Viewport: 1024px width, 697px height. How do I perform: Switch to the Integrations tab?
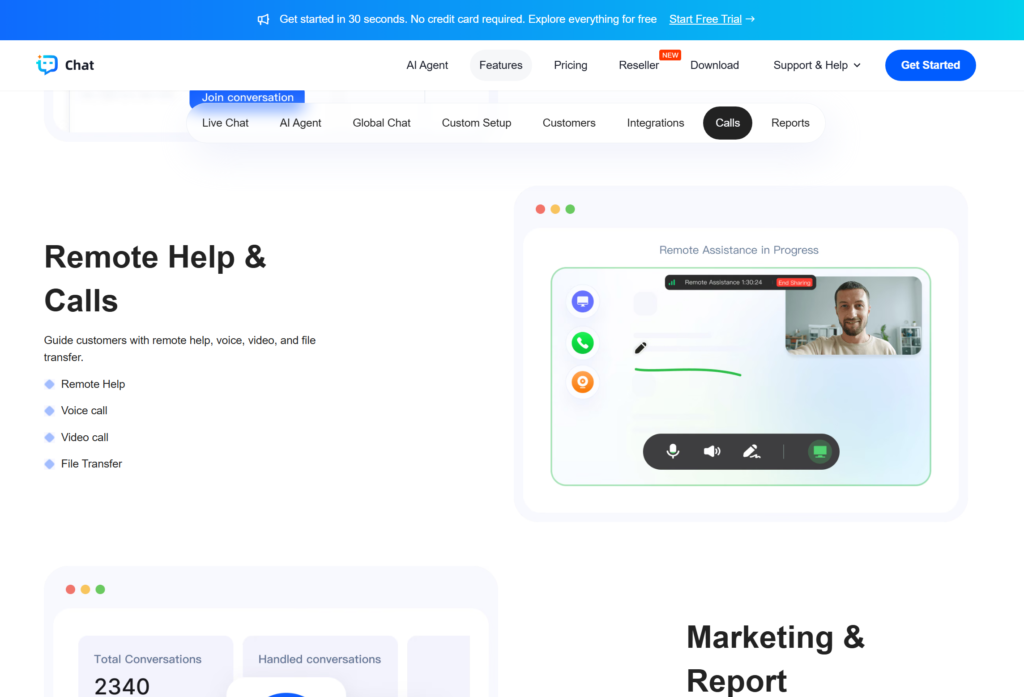click(656, 123)
